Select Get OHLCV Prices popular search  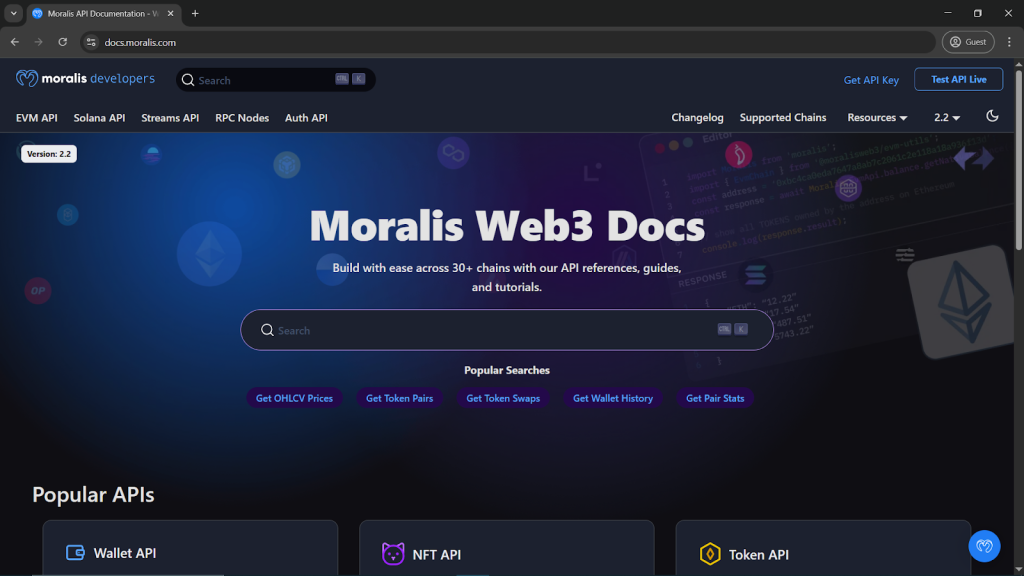(x=294, y=398)
